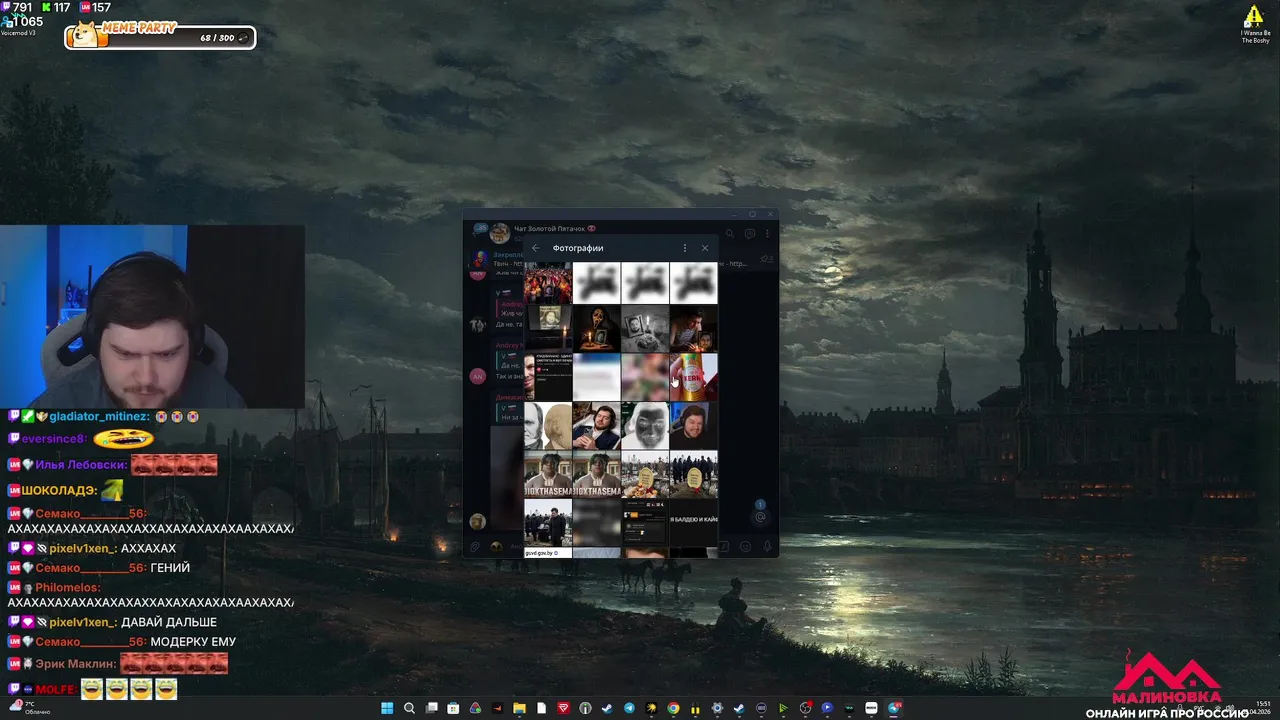The height and width of the screenshot is (720, 1280).
Task: Open the crowd with candles photo
Action: (x=548, y=283)
